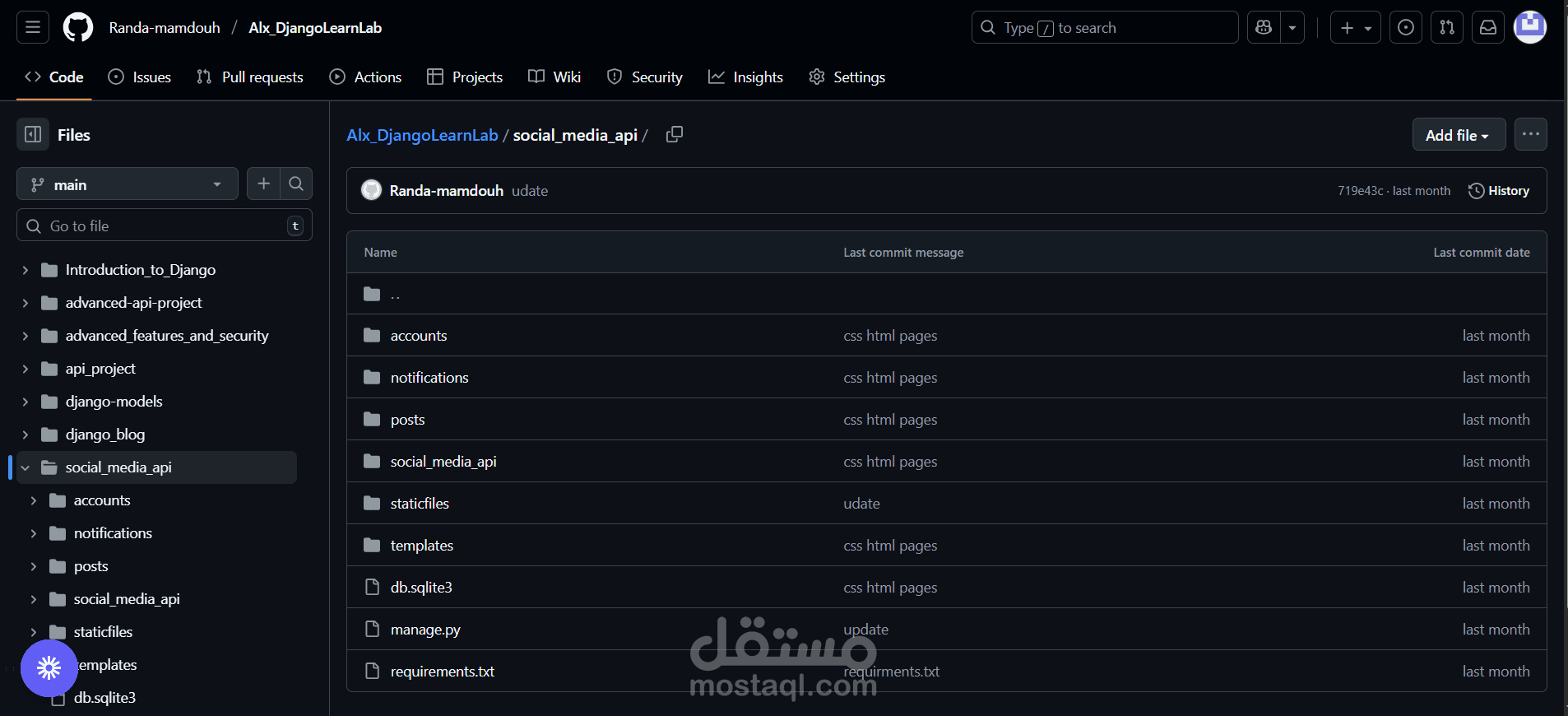View commit History
Viewport: 1568px width, 716px height.
click(1499, 191)
